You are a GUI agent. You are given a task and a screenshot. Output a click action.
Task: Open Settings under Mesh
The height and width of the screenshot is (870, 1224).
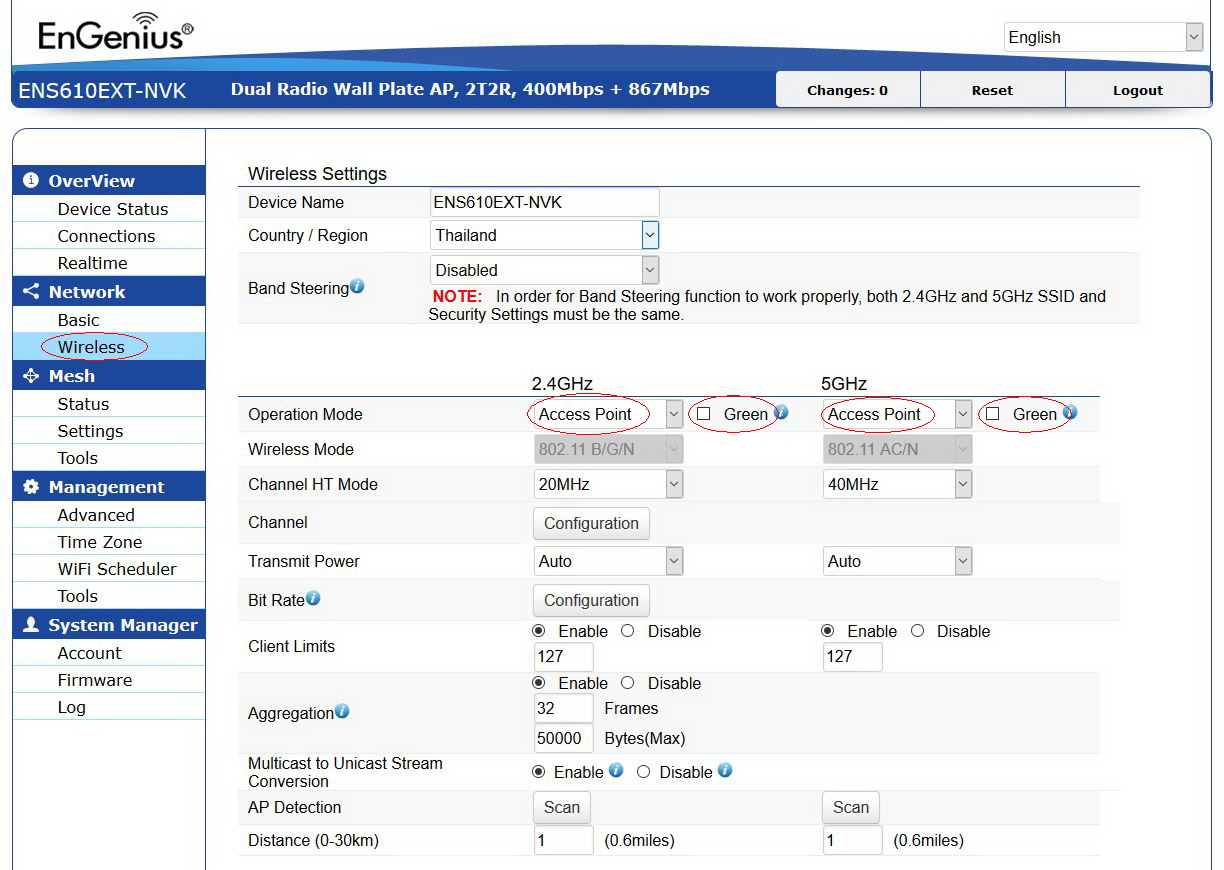[90, 431]
